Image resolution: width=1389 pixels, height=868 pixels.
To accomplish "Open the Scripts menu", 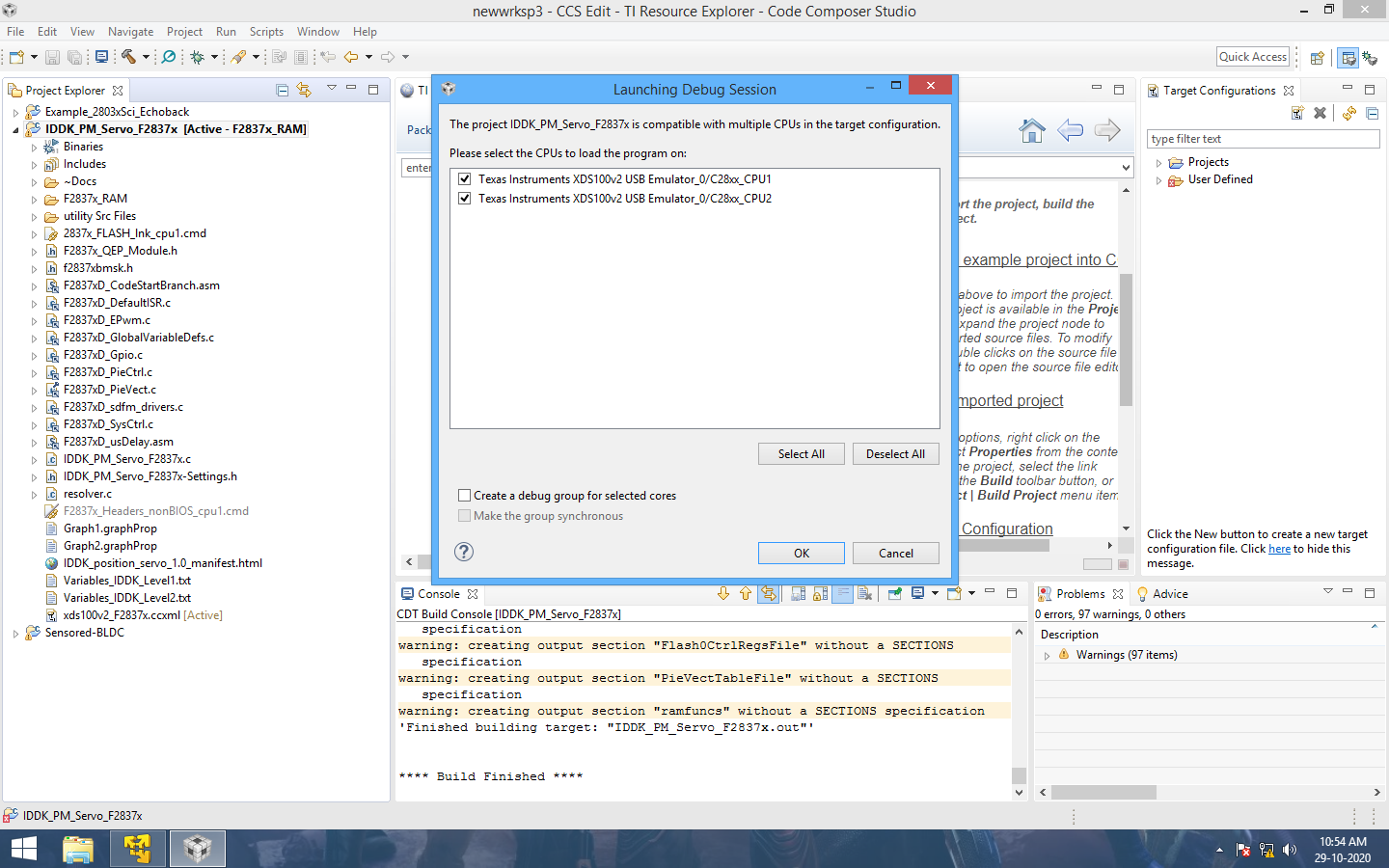I will [266, 31].
